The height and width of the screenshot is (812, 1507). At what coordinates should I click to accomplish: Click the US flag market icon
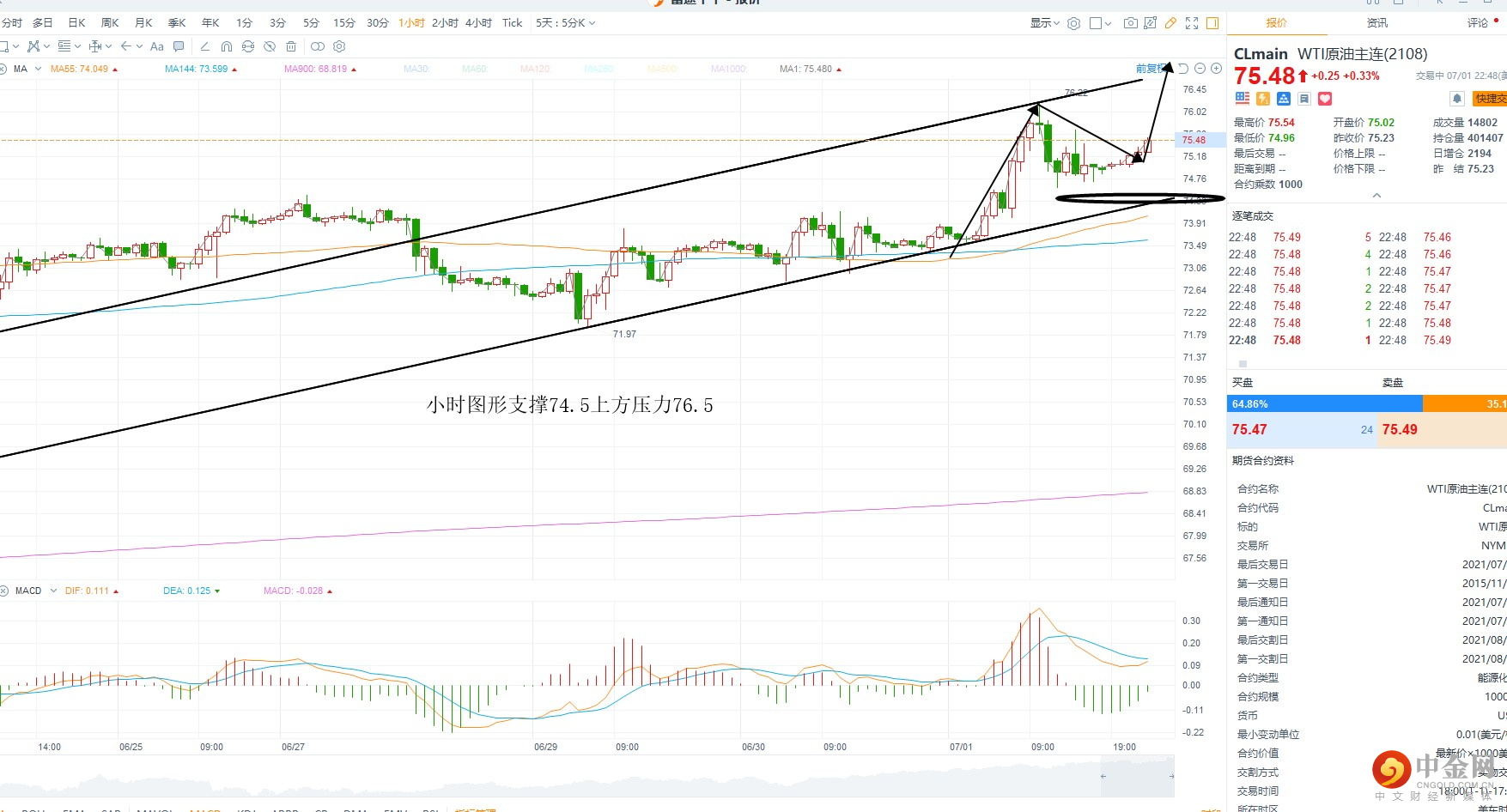1243,99
